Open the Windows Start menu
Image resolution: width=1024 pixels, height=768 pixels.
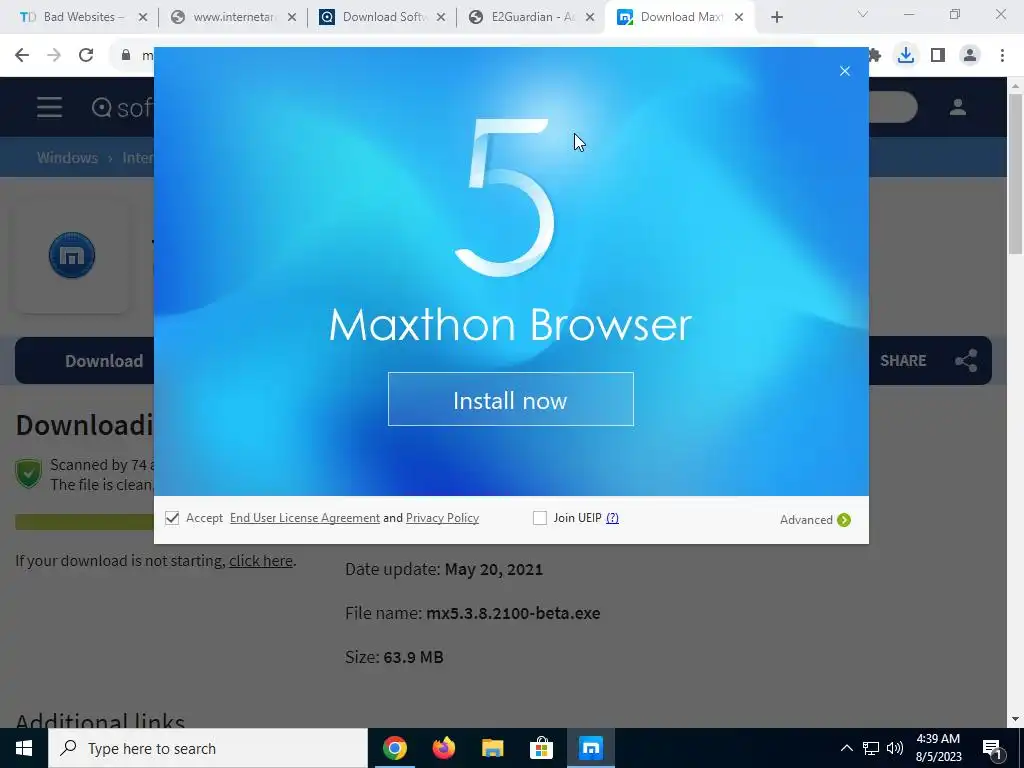tap(24, 748)
